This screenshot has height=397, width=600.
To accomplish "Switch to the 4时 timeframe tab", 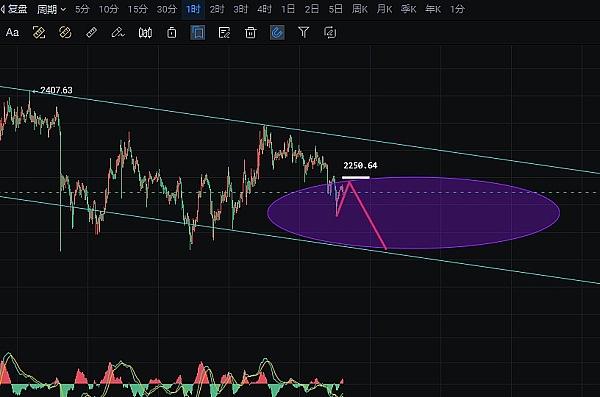I will tap(264, 9).
